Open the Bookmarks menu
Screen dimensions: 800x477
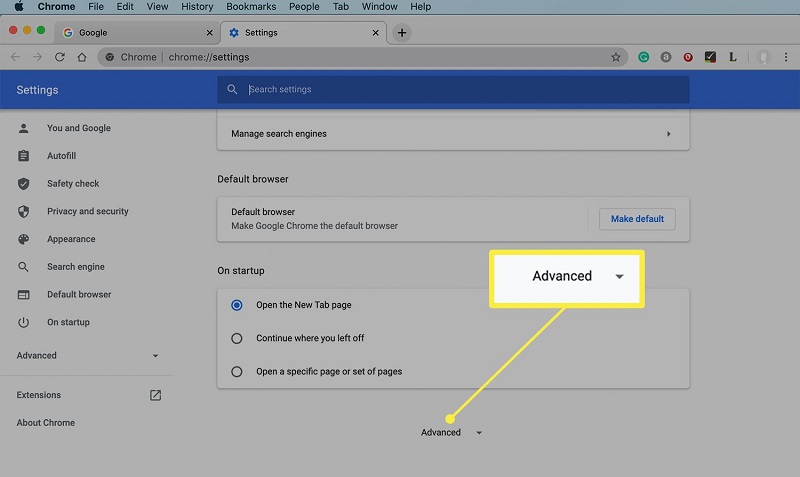[251, 7]
